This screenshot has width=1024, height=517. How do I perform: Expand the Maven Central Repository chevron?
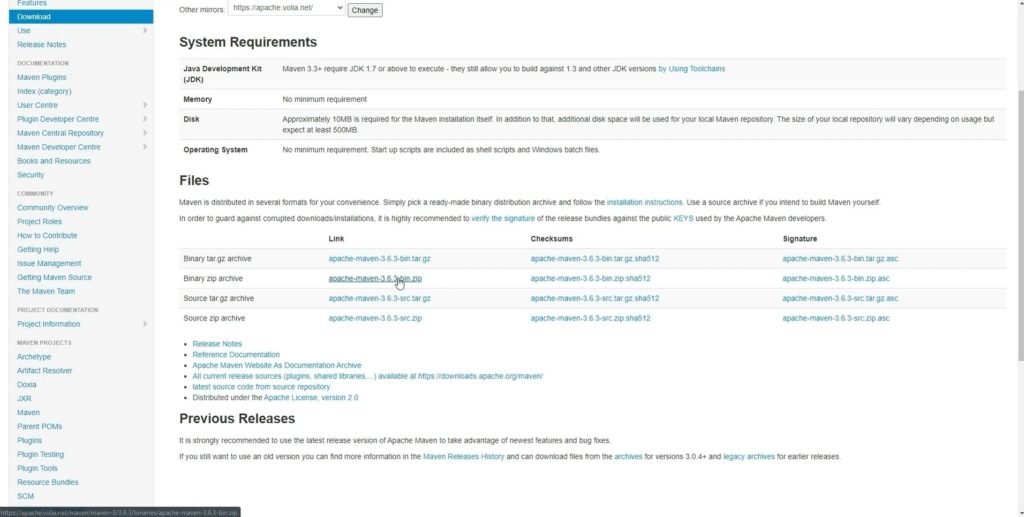pos(144,133)
